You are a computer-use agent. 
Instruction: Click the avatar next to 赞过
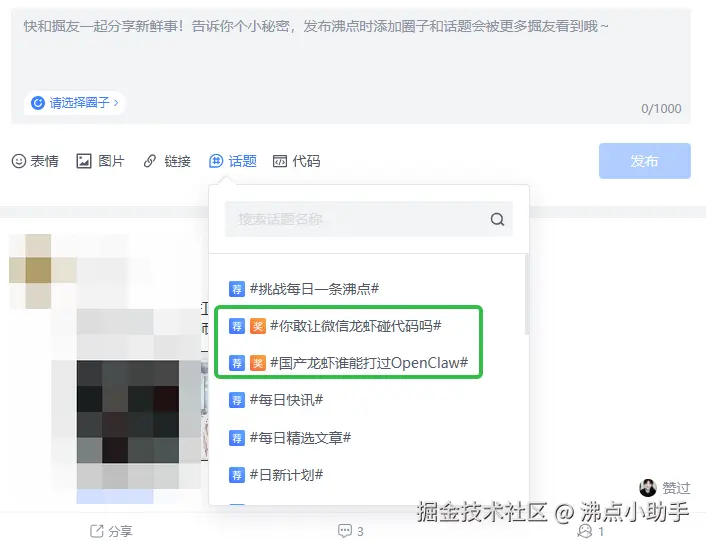(x=648, y=487)
